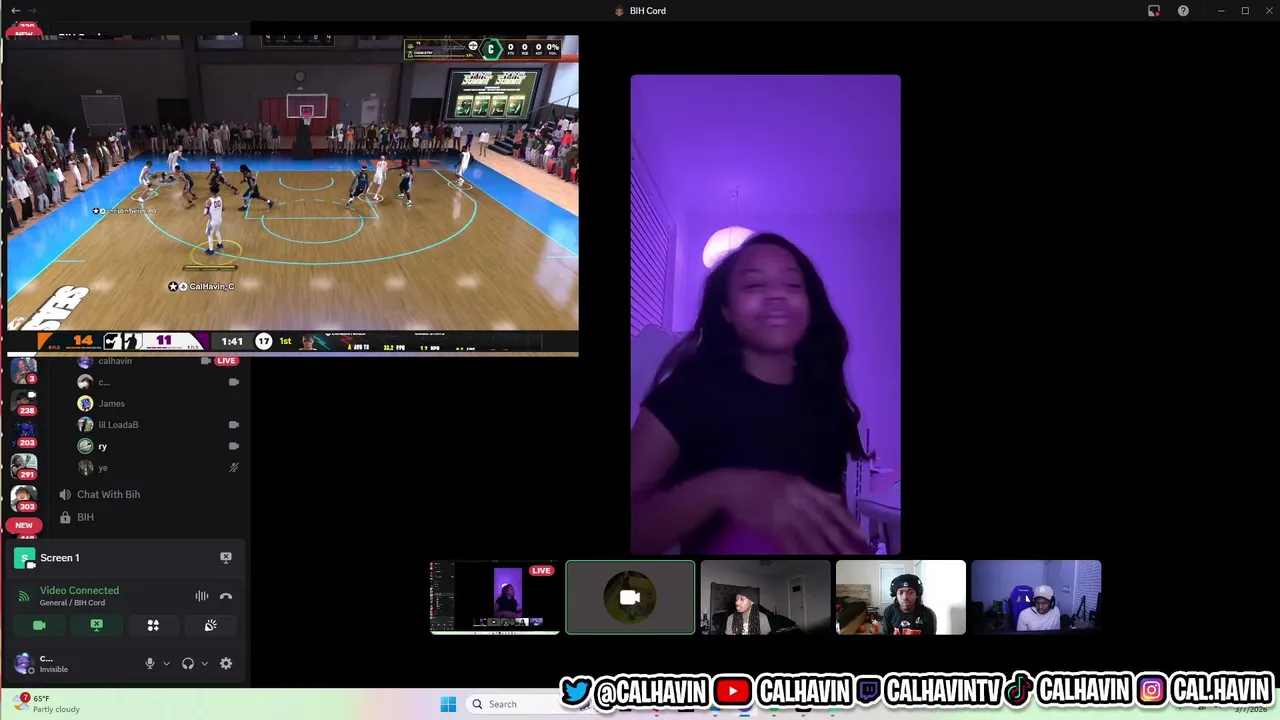Open the Screen 1 stream entry

pos(60,558)
